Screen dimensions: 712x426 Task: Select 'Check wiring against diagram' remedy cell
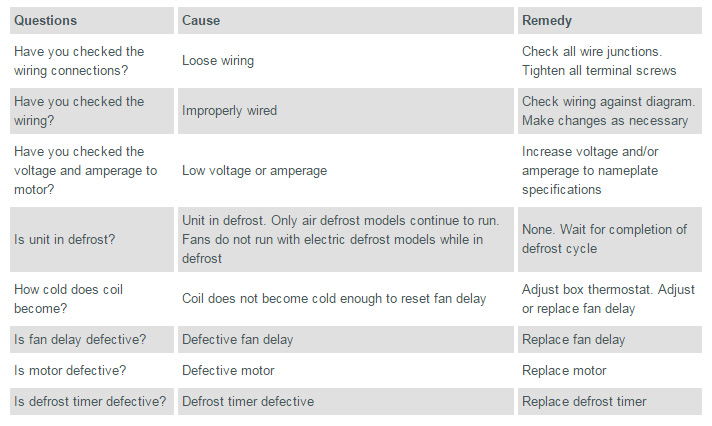[608, 111]
